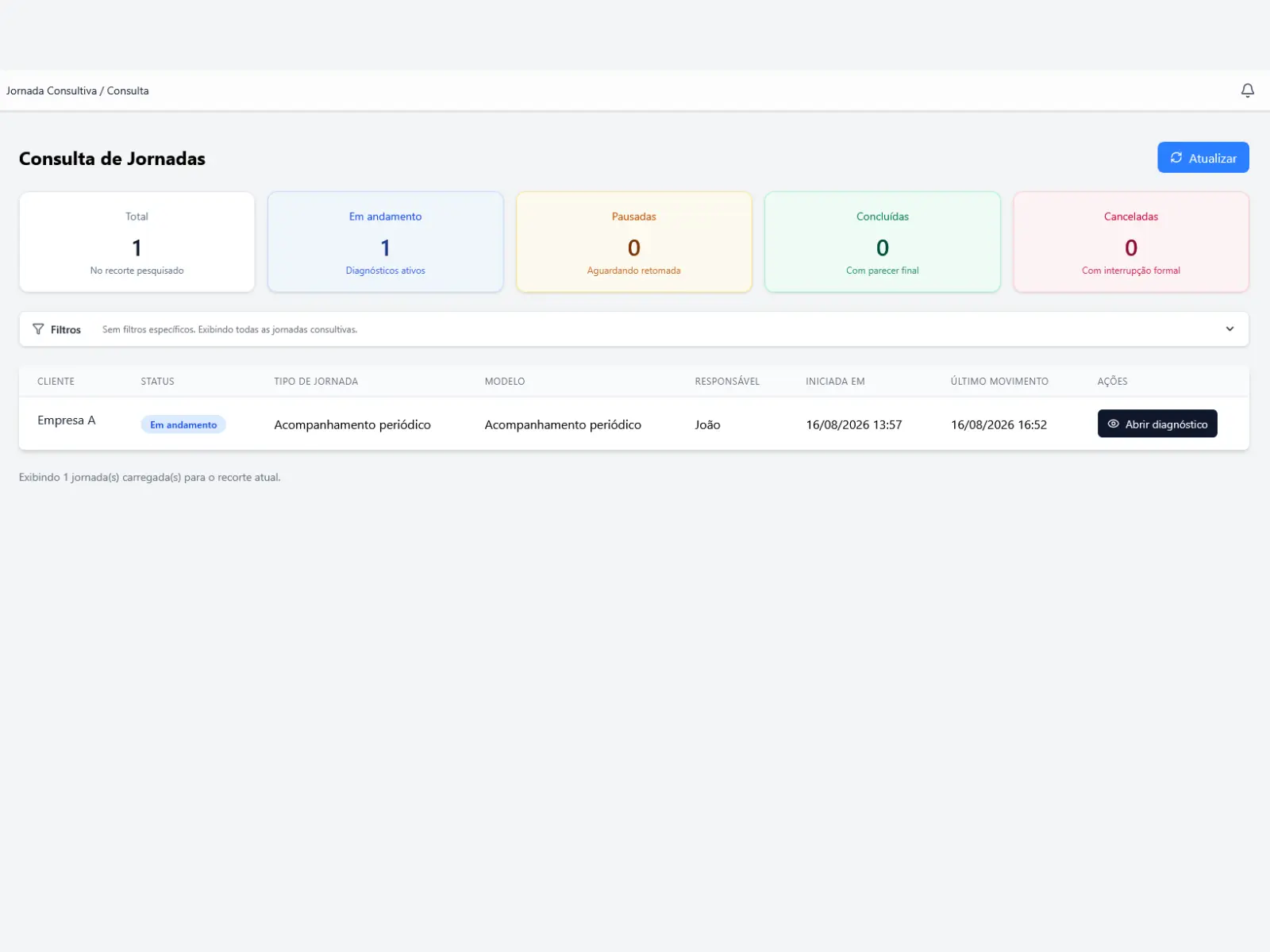Select the Pausadas summary card
1270x952 pixels.
pos(633,242)
